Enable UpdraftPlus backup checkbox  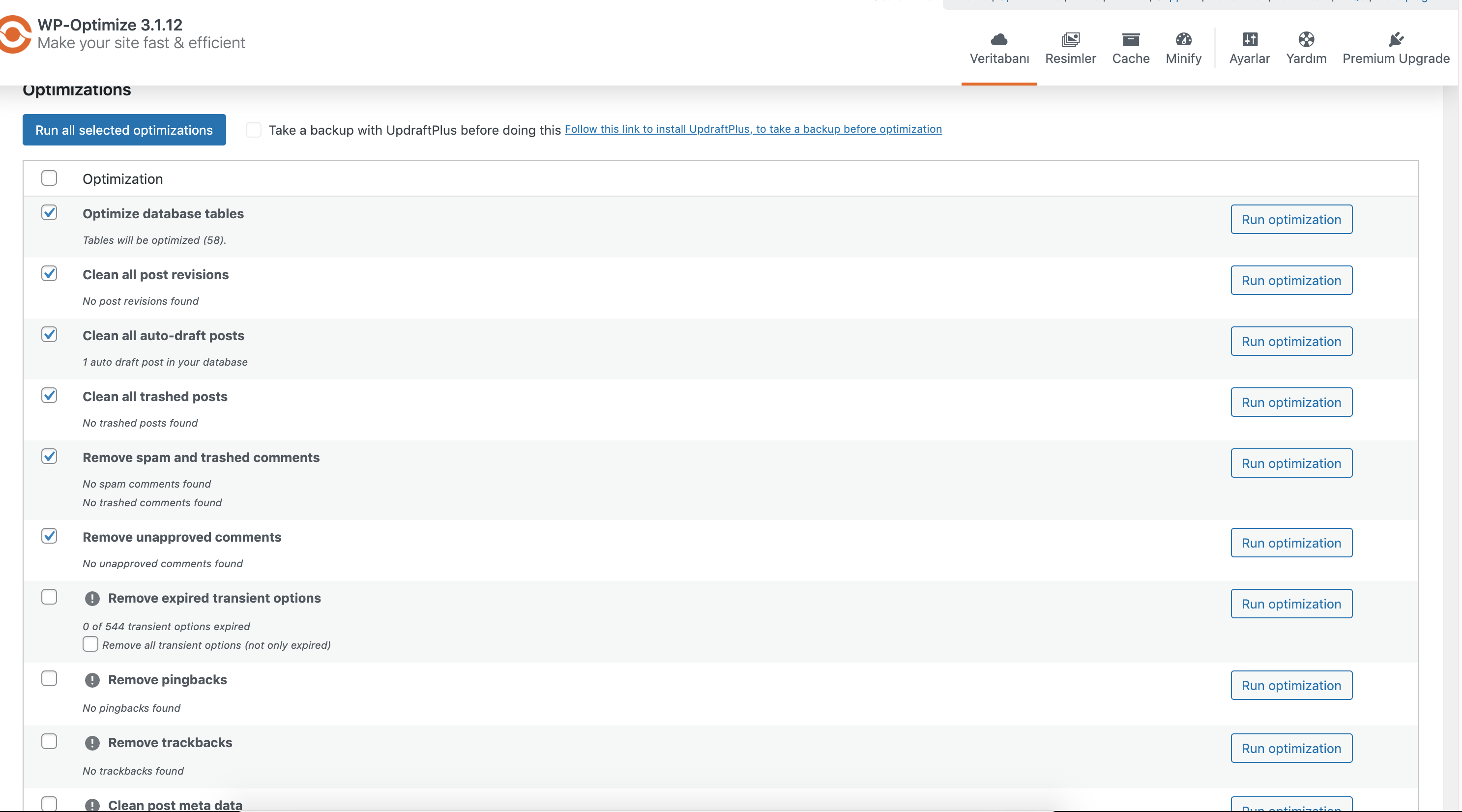pyautogui.click(x=254, y=130)
